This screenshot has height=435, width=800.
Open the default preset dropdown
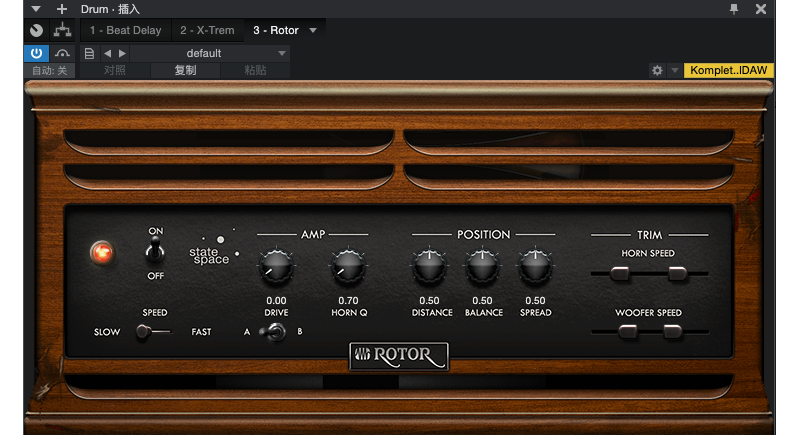click(x=210, y=53)
